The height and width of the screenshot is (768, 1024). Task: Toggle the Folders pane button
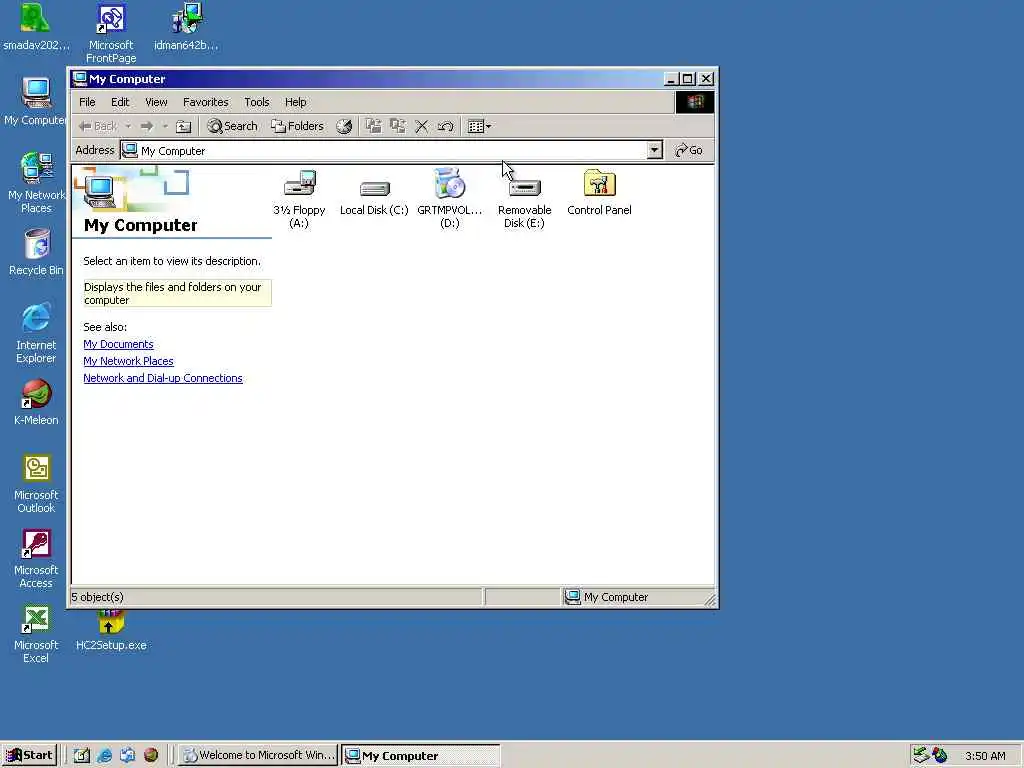coord(298,126)
